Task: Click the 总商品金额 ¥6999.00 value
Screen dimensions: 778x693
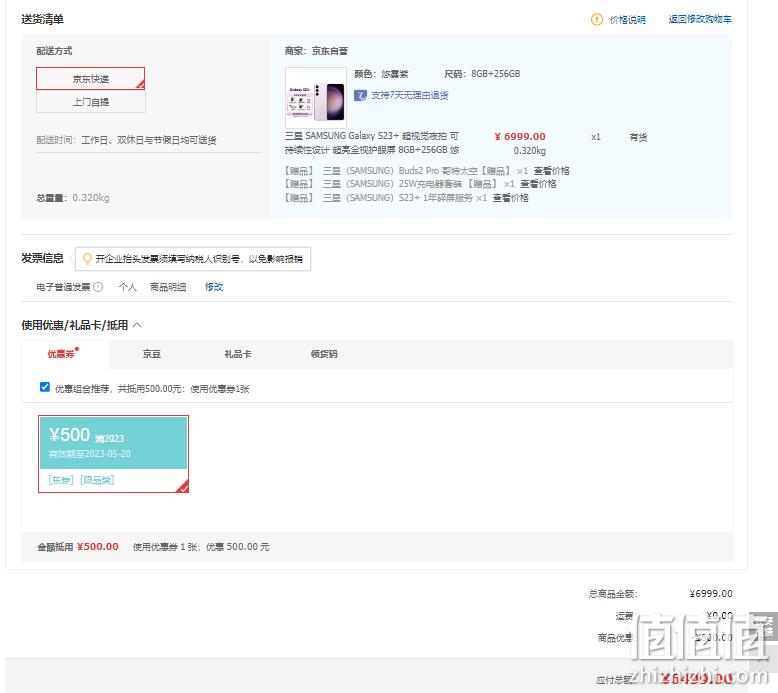Action: pyautogui.click(x=711, y=593)
